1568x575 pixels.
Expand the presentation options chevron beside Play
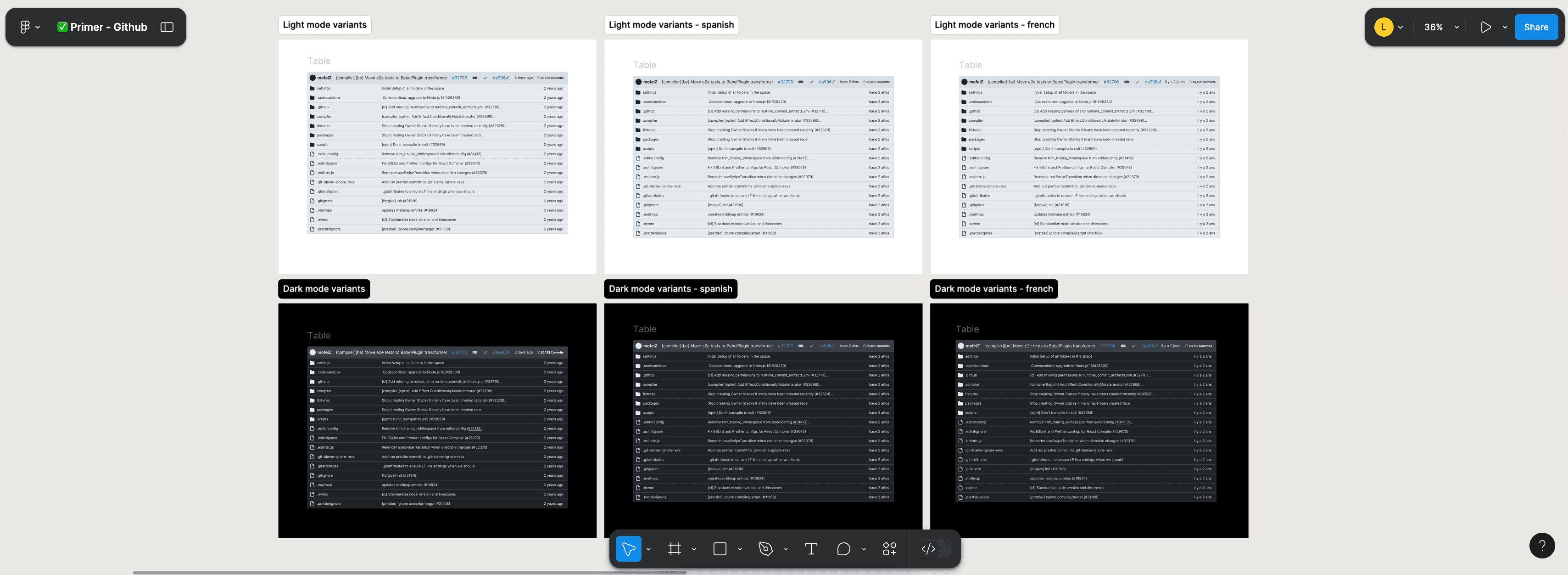1505,28
